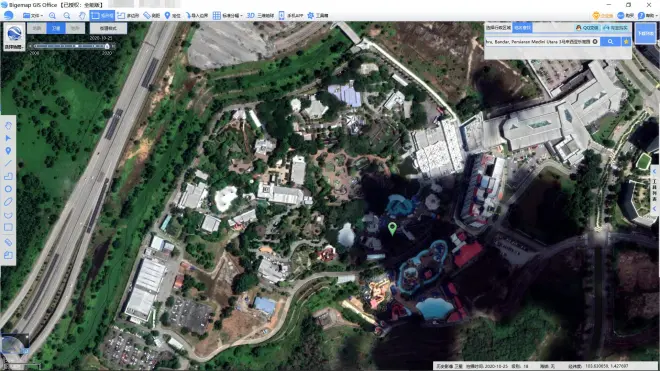Pick the arrow select tool in left sidebar
Screen dimensions: 660x371
point(8,138)
